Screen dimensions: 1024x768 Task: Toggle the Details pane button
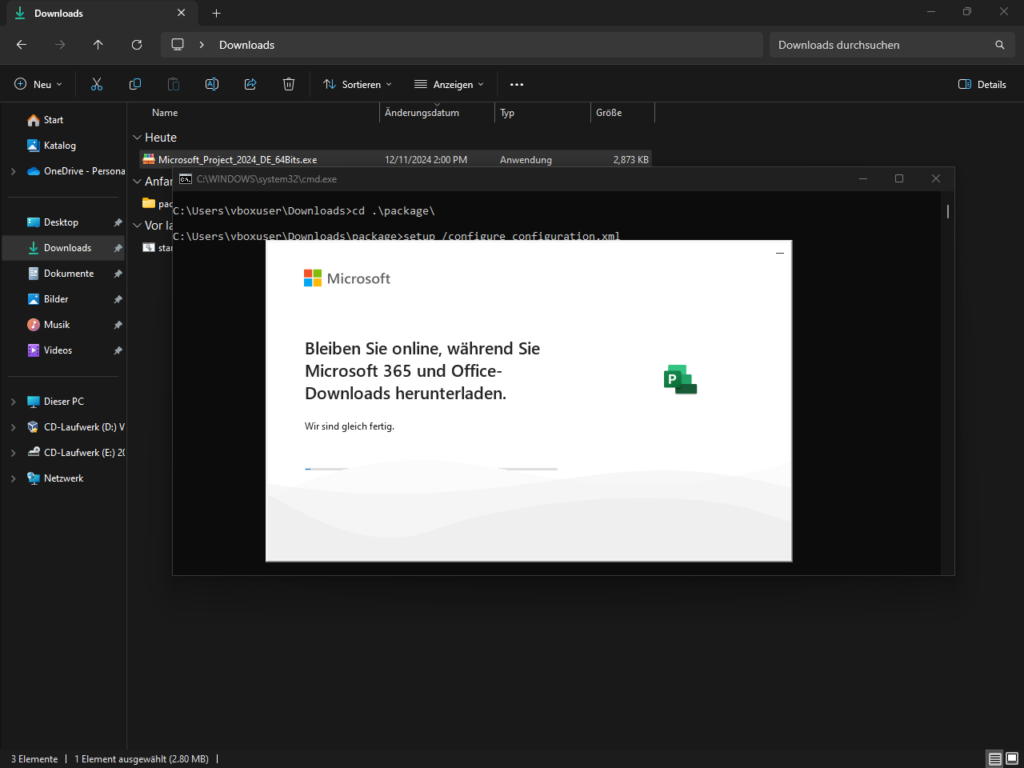982,84
